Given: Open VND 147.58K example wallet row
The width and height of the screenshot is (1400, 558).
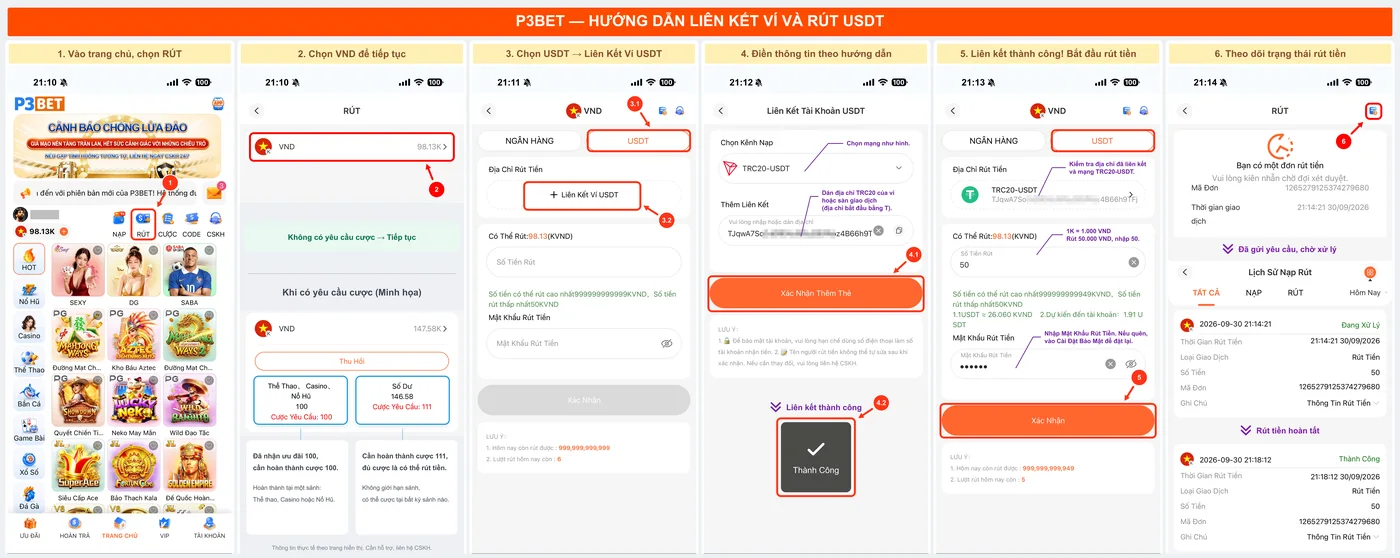Looking at the screenshot, I should click(351, 328).
